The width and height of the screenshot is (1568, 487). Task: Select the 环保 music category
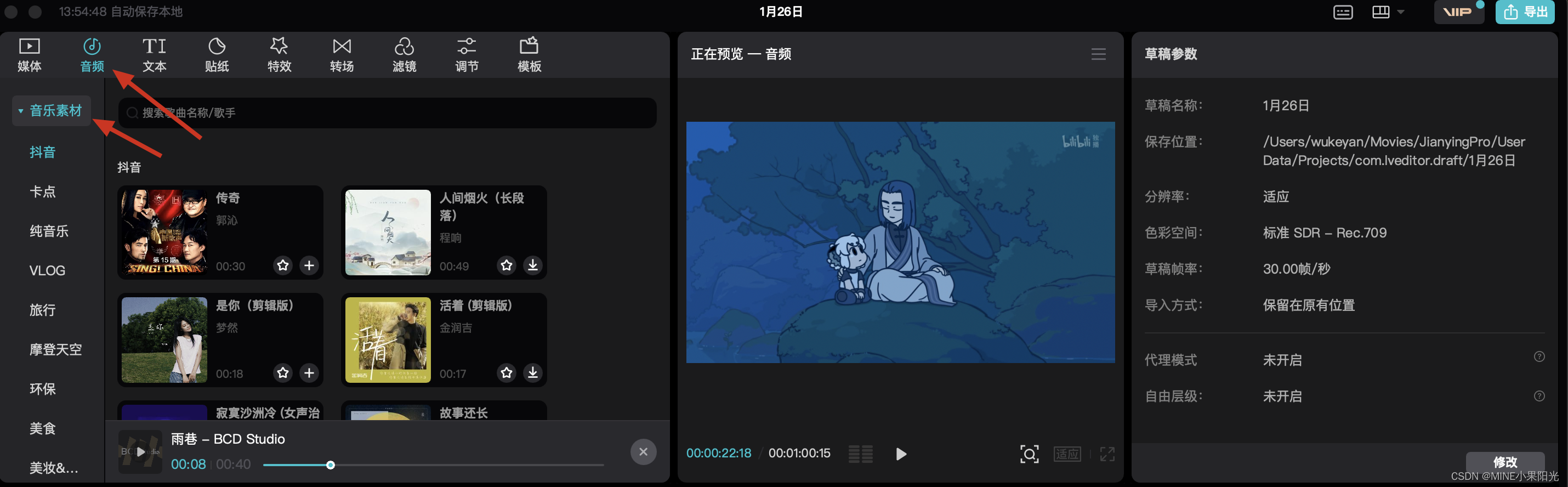pyautogui.click(x=43, y=389)
